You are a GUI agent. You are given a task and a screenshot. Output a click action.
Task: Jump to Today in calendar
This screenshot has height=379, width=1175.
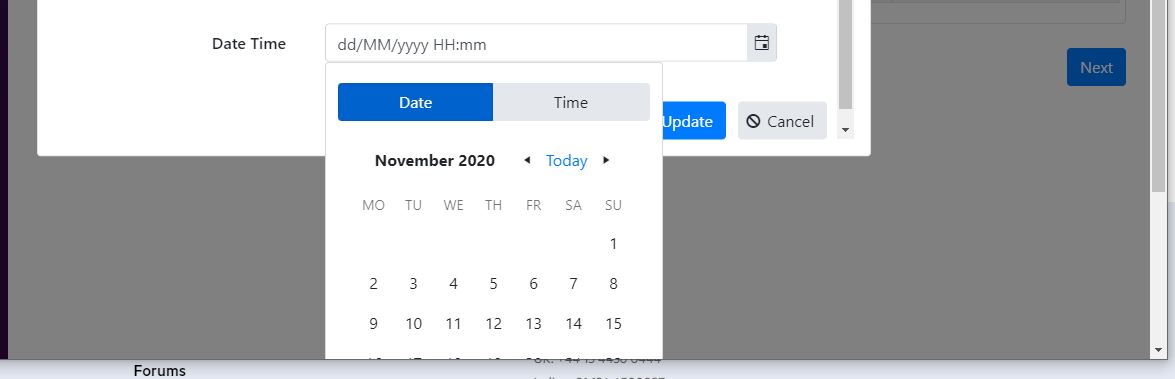pos(567,160)
